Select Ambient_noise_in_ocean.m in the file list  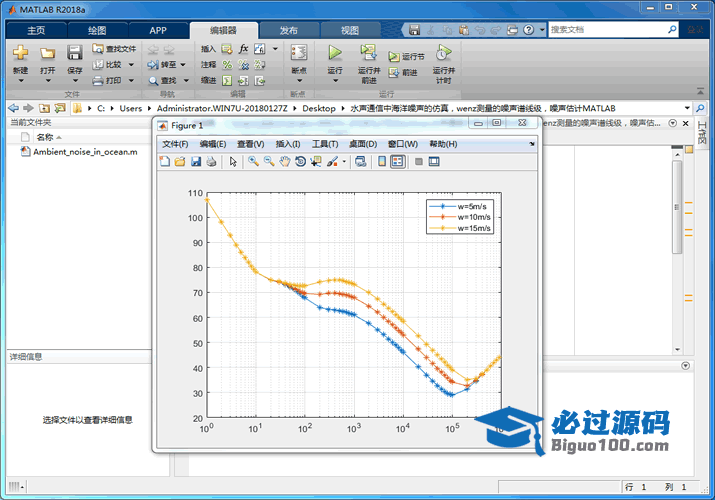(85, 152)
